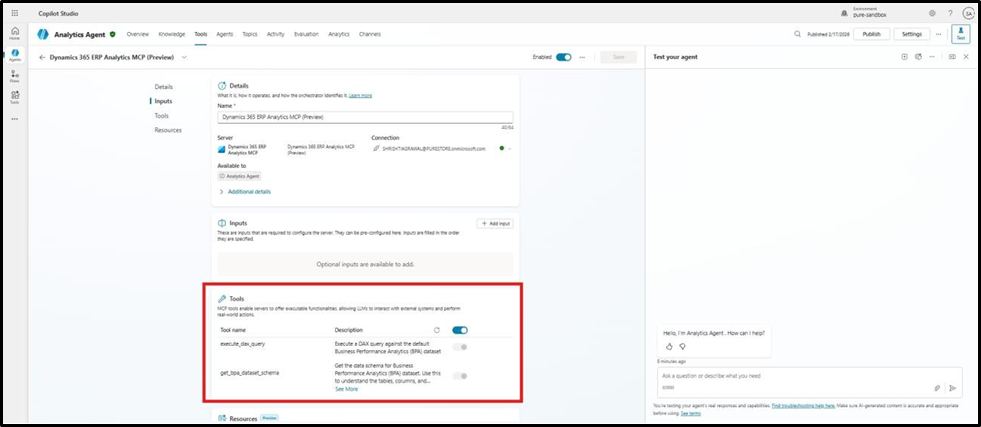The height and width of the screenshot is (427, 981).
Task: Go to Home in left sidebar
Action: [x=15, y=34]
